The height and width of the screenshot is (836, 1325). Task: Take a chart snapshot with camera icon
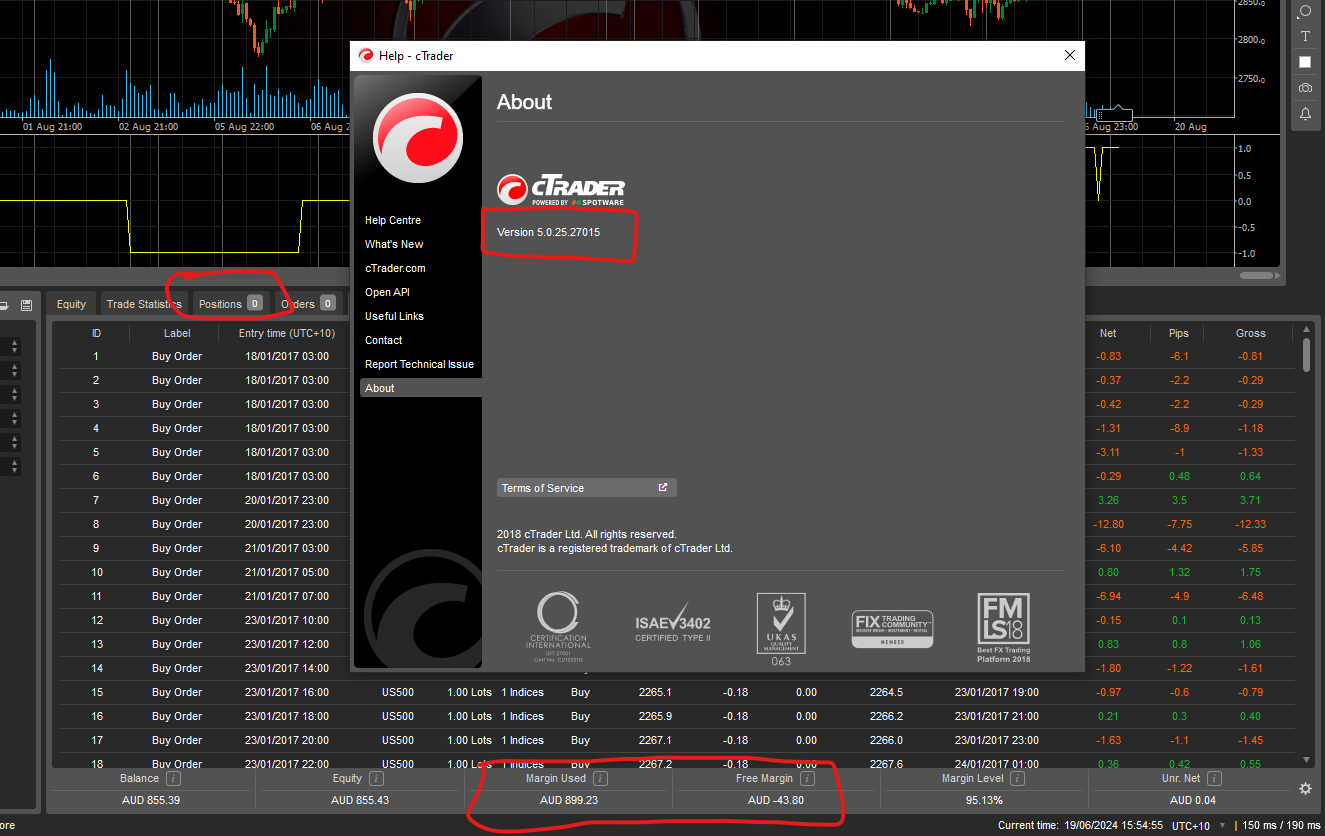click(1305, 88)
